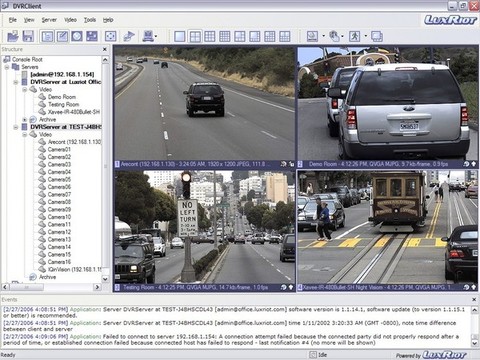Open the Tools menu
This screenshot has height=360, width=480.
[90, 20]
